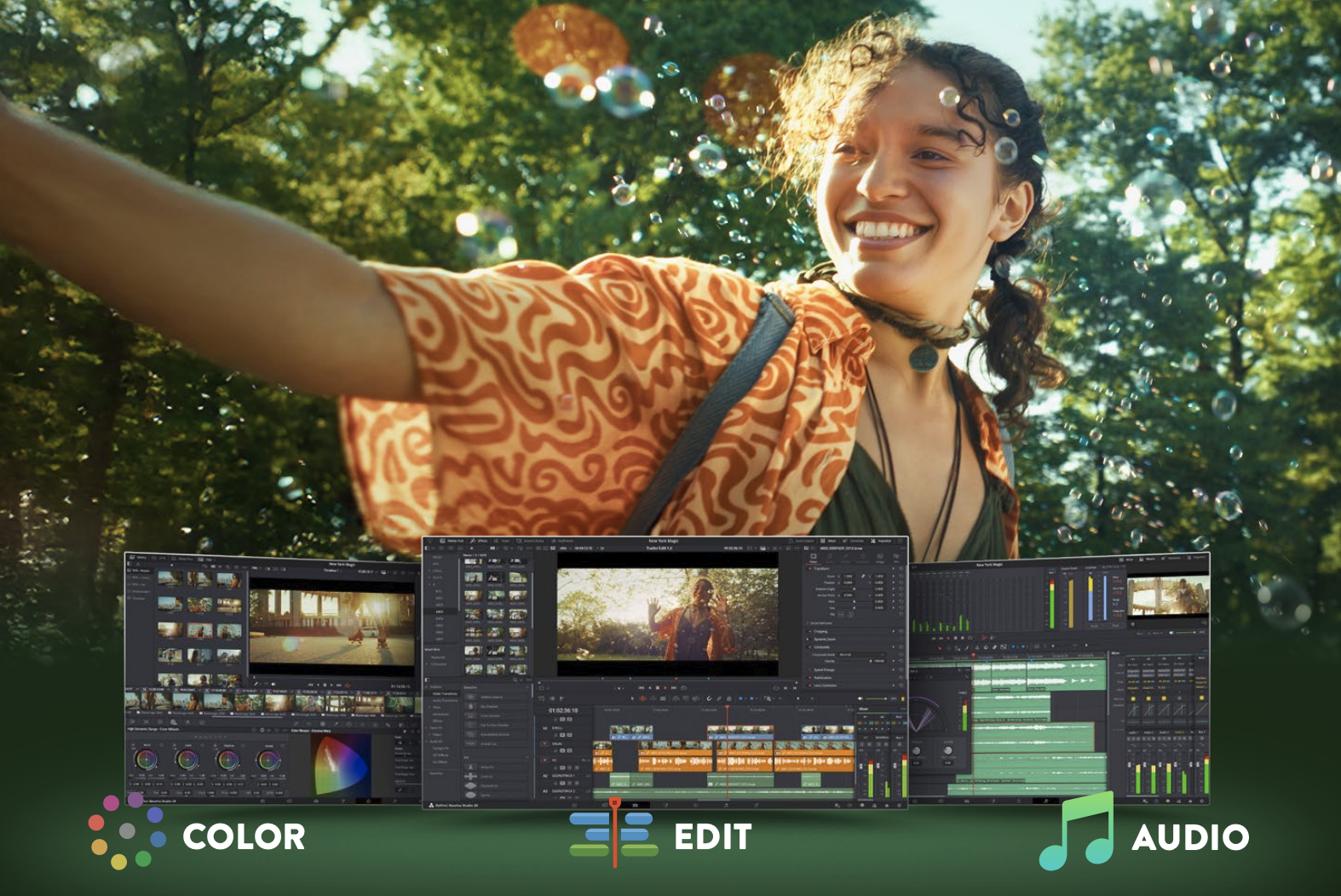Viewport: 1341px width, 896px height.
Task: Toggle link icon in Audio toolbar
Action: coord(995,647)
